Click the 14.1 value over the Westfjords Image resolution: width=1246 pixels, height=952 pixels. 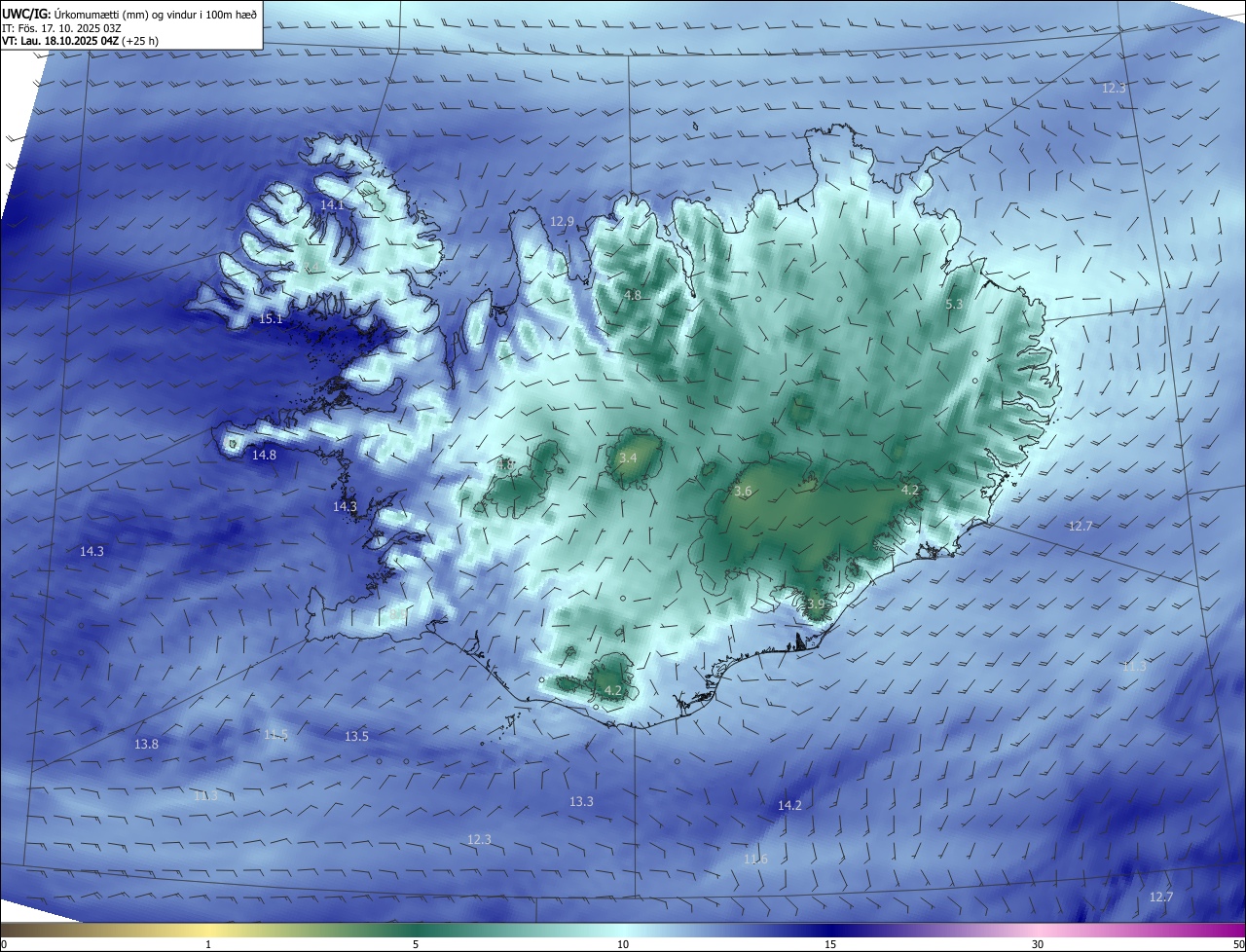(x=332, y=205)
